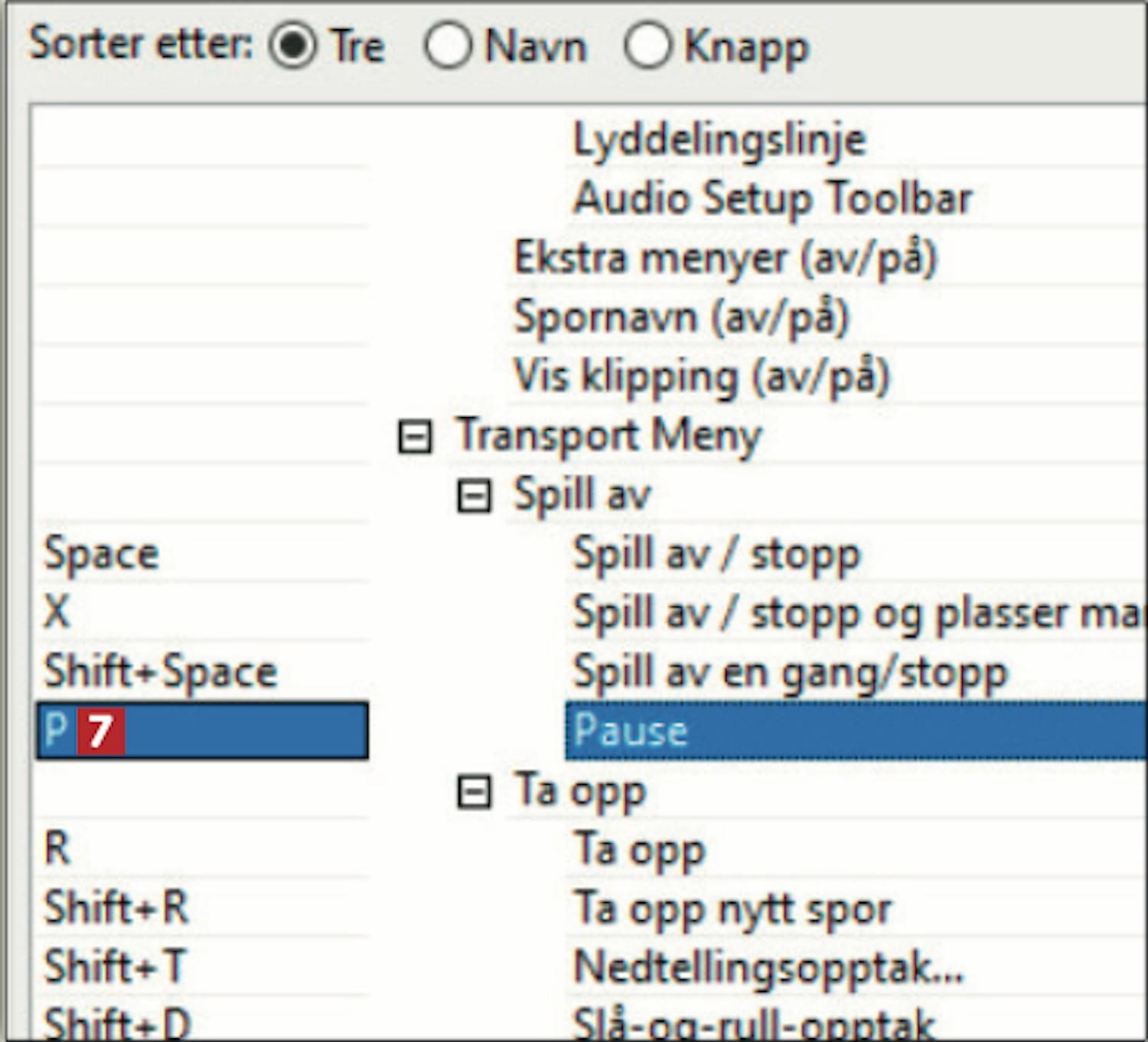Collapse the Spill av tree group
This screenshot has height=1042, width=1148.
pos(474,497)
